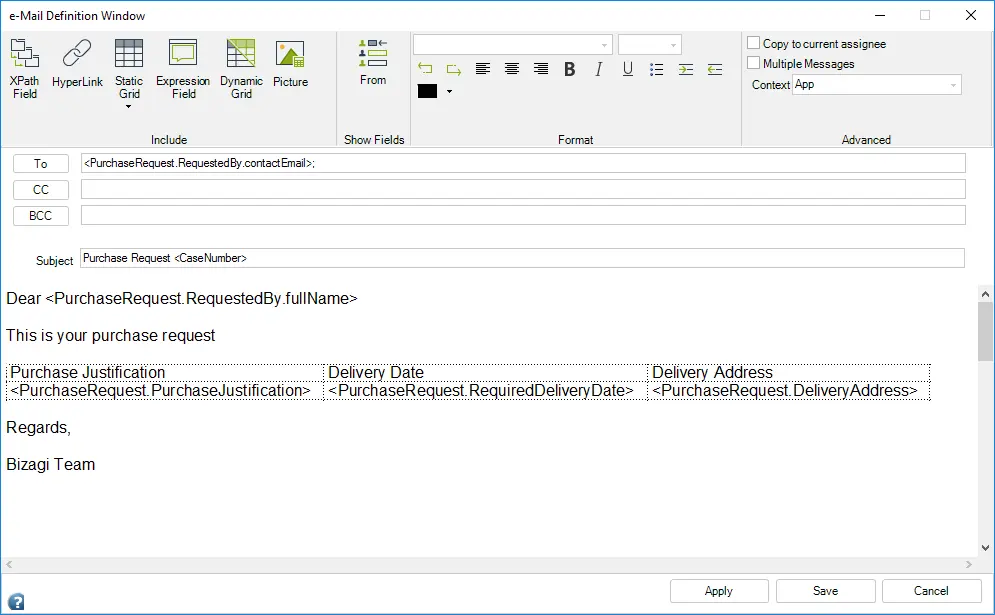Toggle bold formatting
995x615 pixels.
[x=570, y=69]
